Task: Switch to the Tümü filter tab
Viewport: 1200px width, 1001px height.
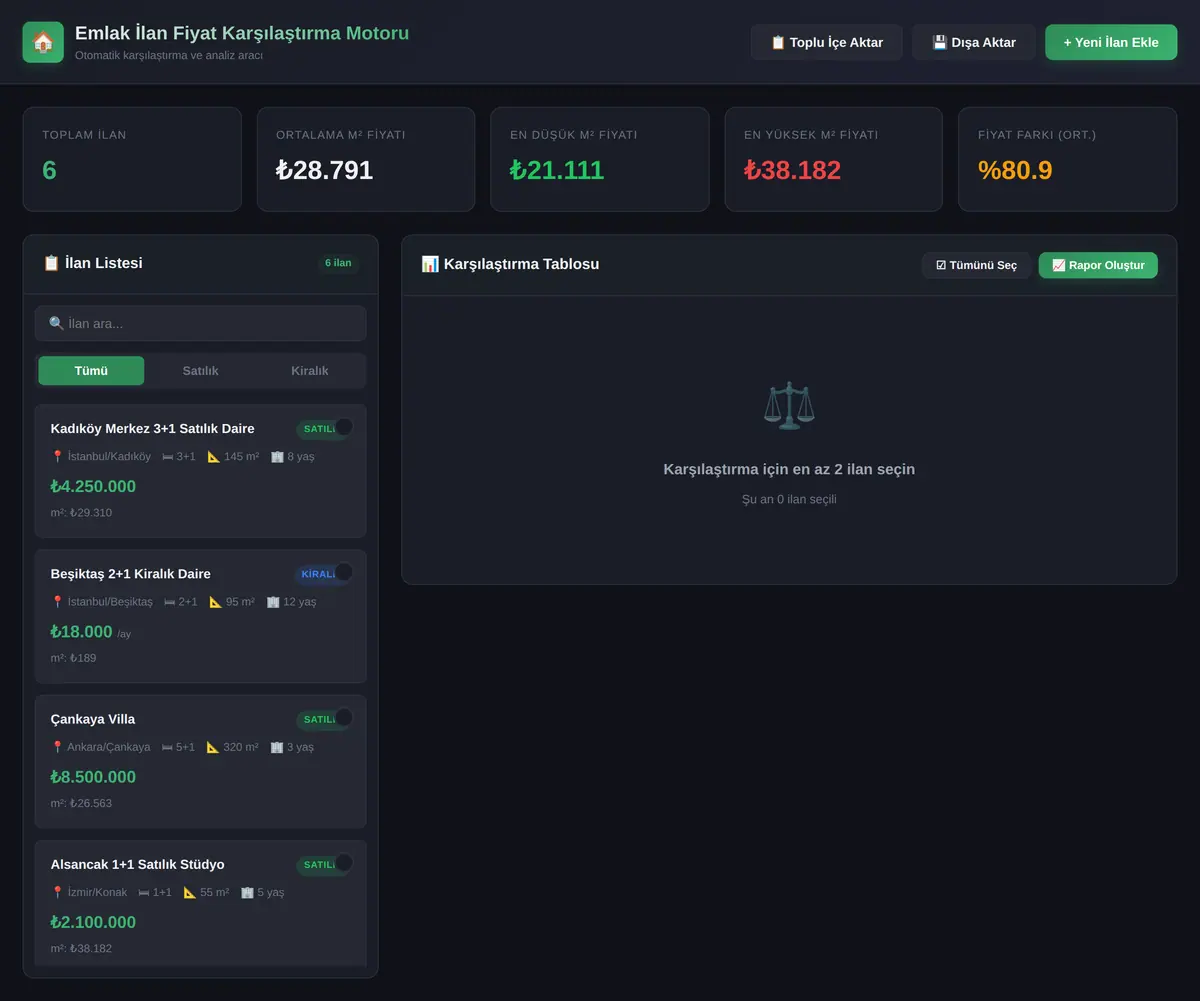Action: click(x=91, y=371)
